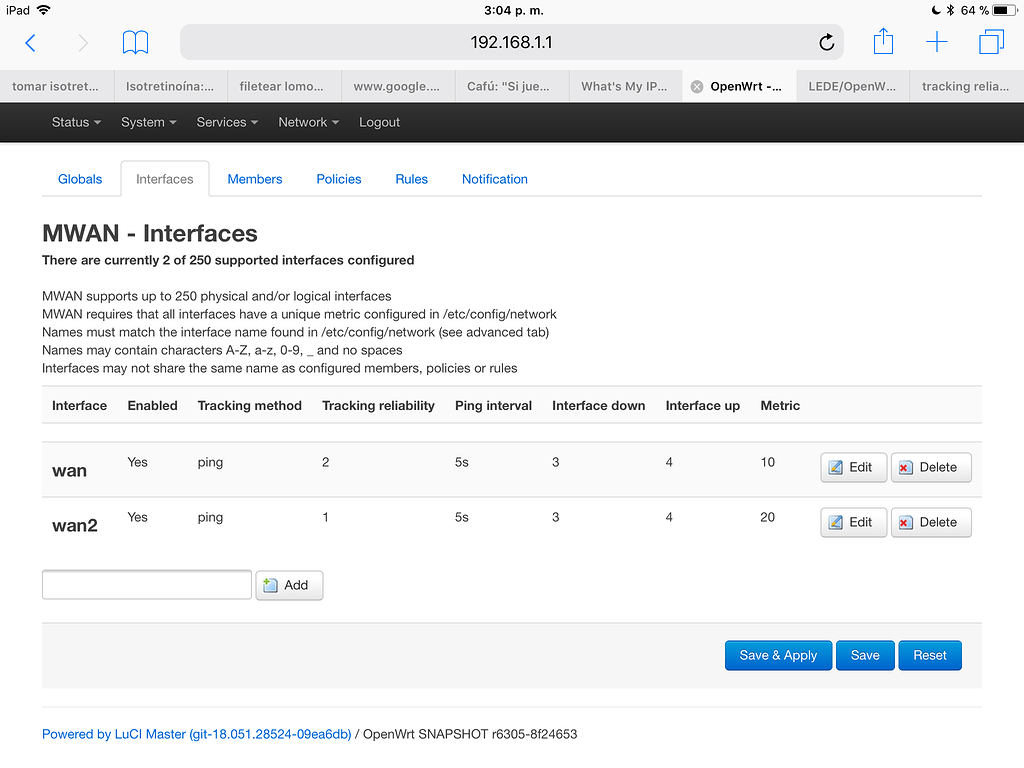Navigate back in Safari
Viewport: 1024px width, 768px height.
coord(31,42)
